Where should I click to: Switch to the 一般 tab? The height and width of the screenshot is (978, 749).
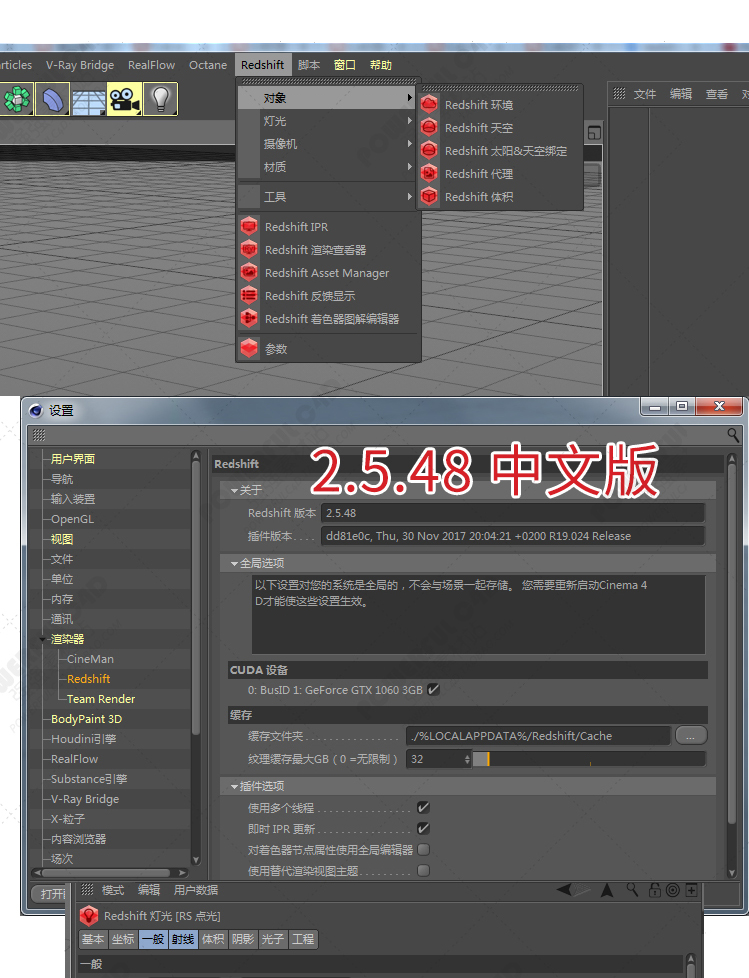pos(153,939)
